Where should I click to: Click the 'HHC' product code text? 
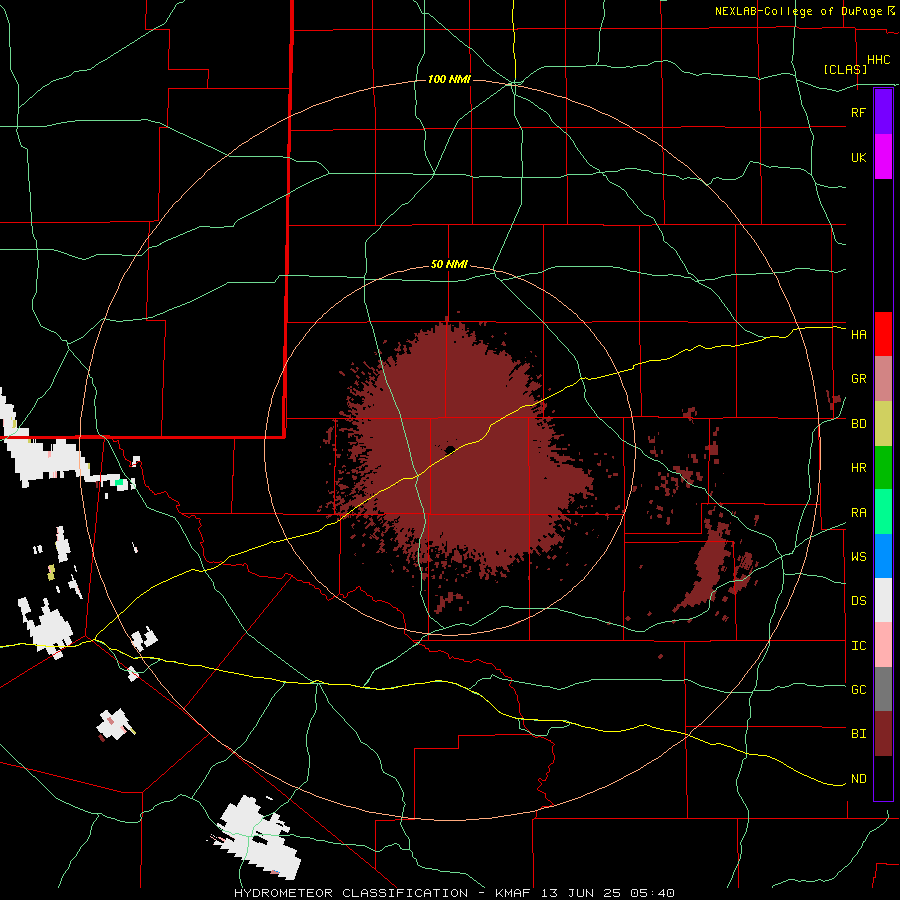pyautogui.click(x=878, y=60)
